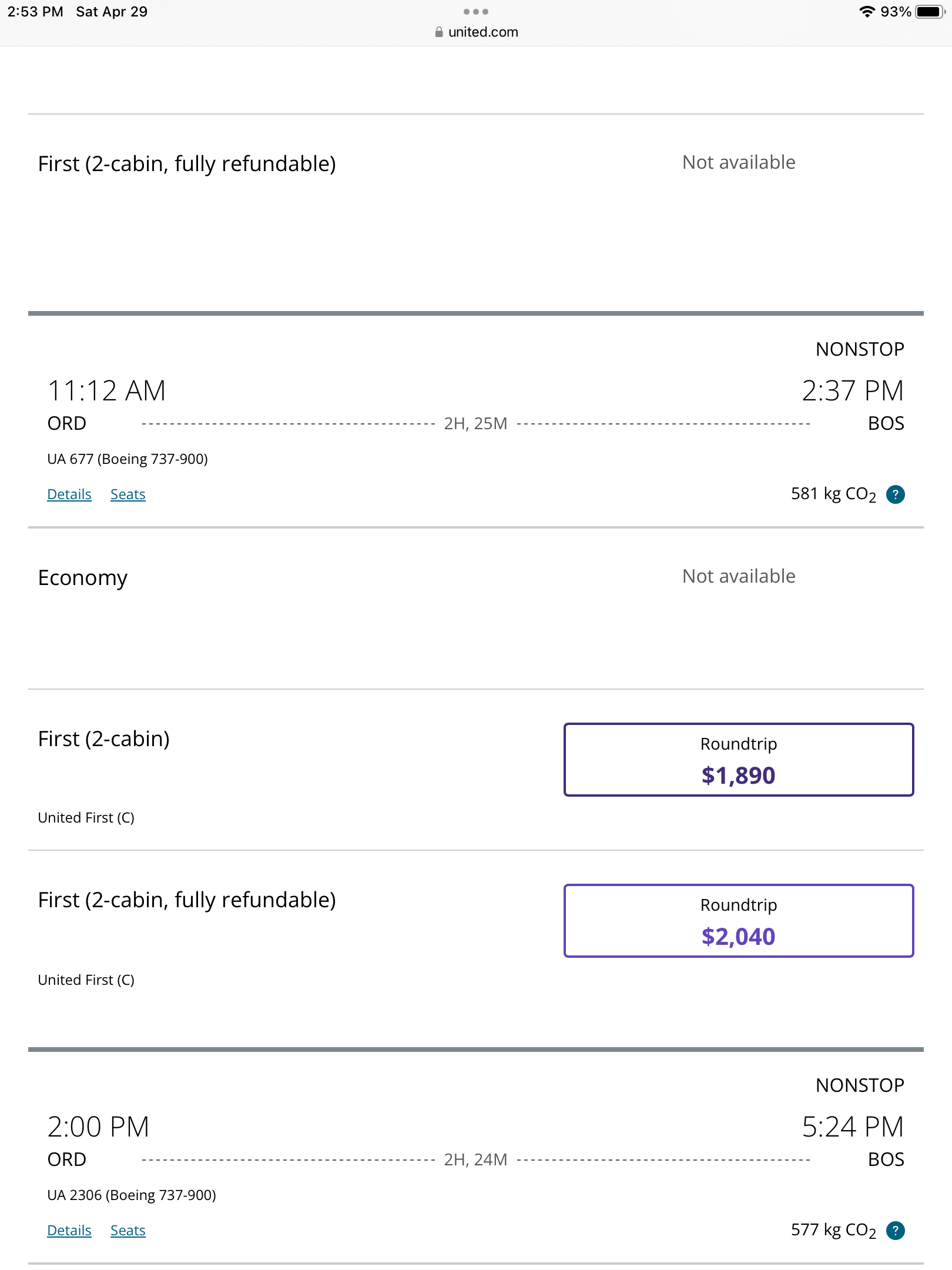Open CO2 info icon for UA 677
Screen dimensions: 952x1270
895,494
